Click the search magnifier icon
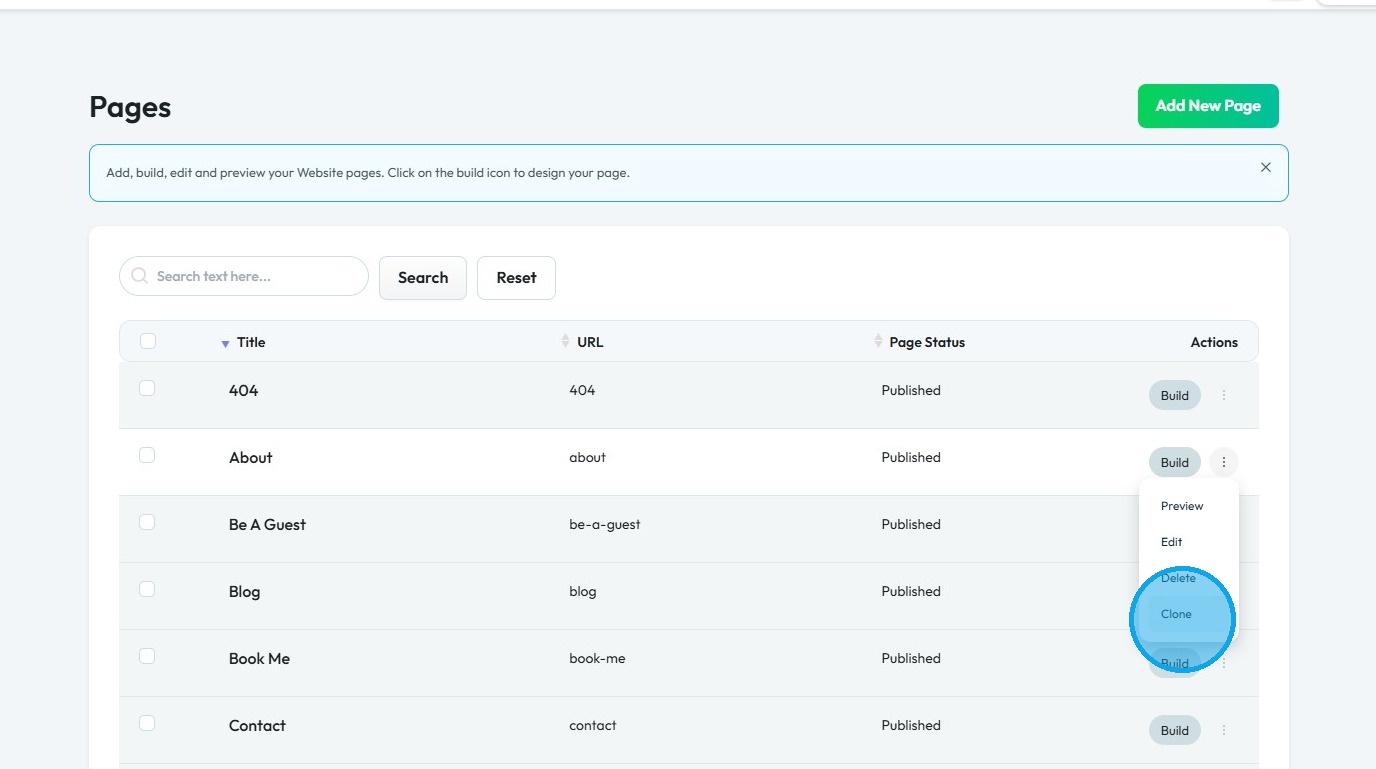1376x769 pixels. pyautogui.click(x=140, y=276)
